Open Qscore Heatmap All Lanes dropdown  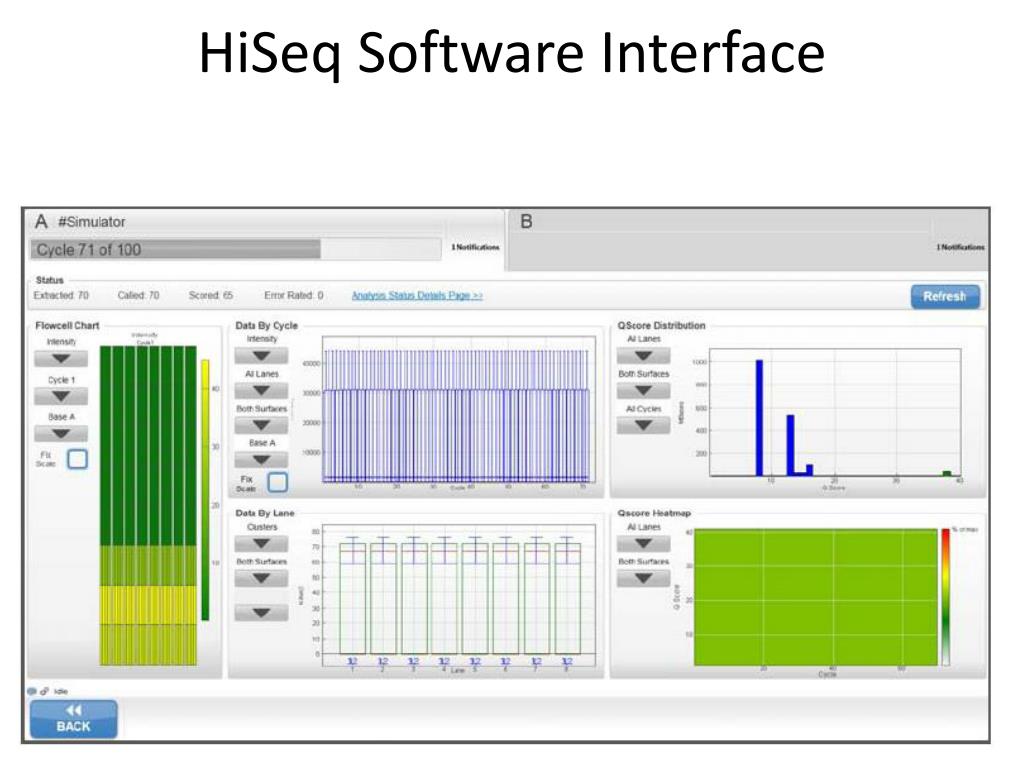[x=643, y=543]
